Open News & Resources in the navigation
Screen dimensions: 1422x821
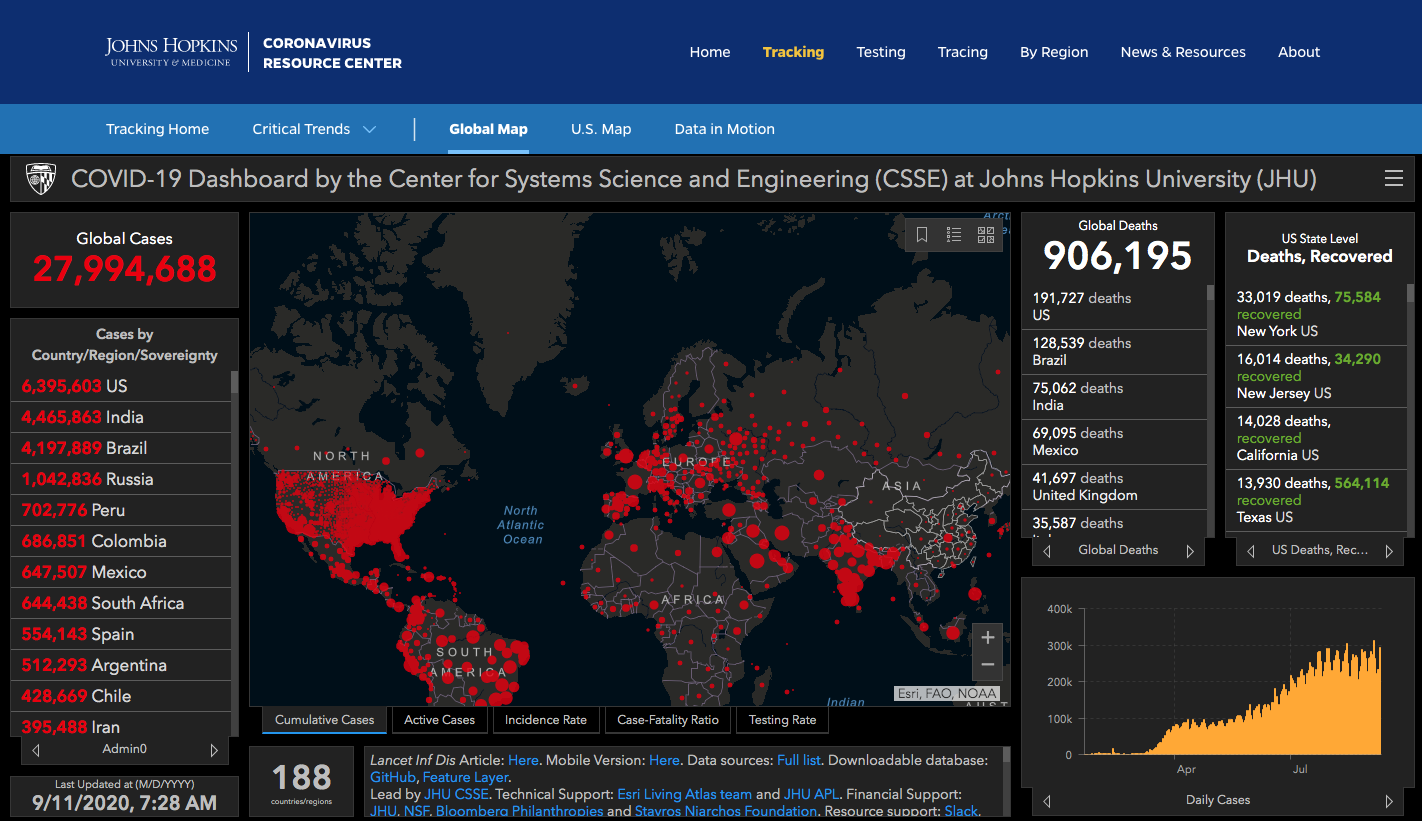pos(1183,52)
